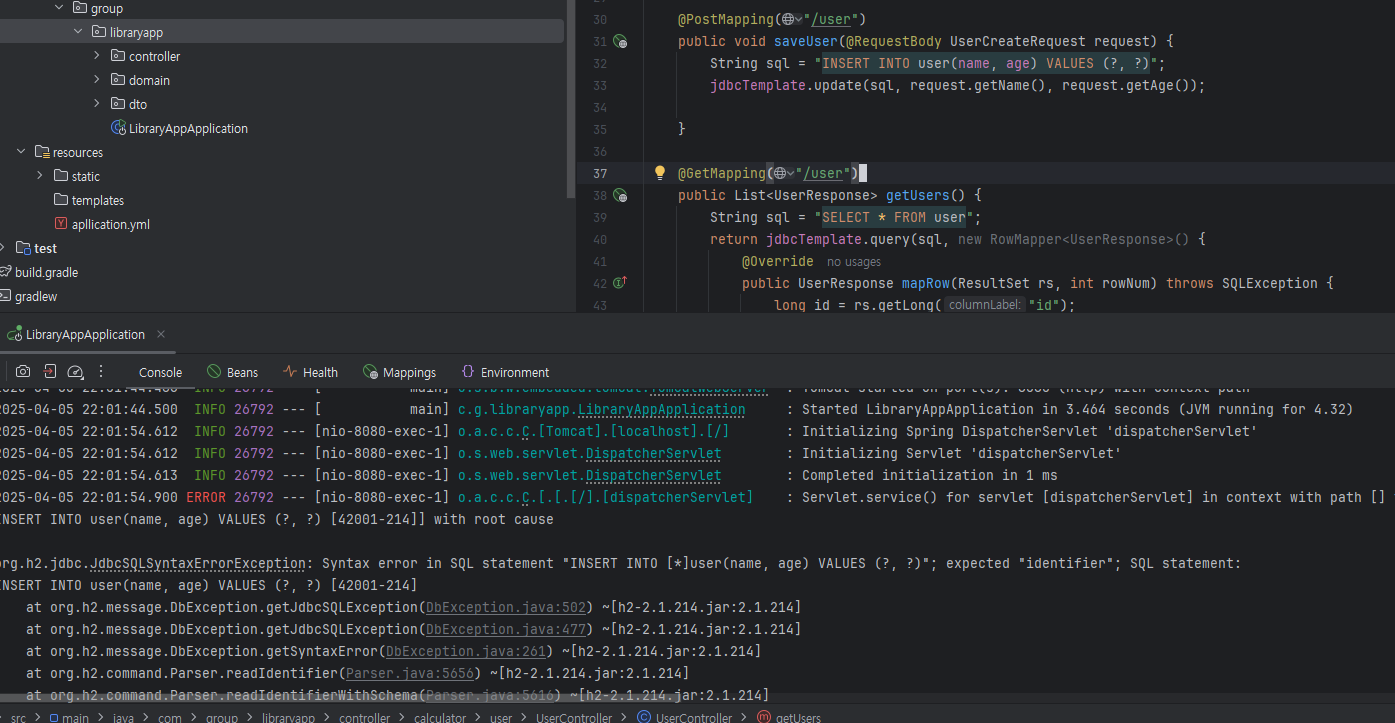Click the Environment braces icon

pyautogui.click(x=468, y=372)
